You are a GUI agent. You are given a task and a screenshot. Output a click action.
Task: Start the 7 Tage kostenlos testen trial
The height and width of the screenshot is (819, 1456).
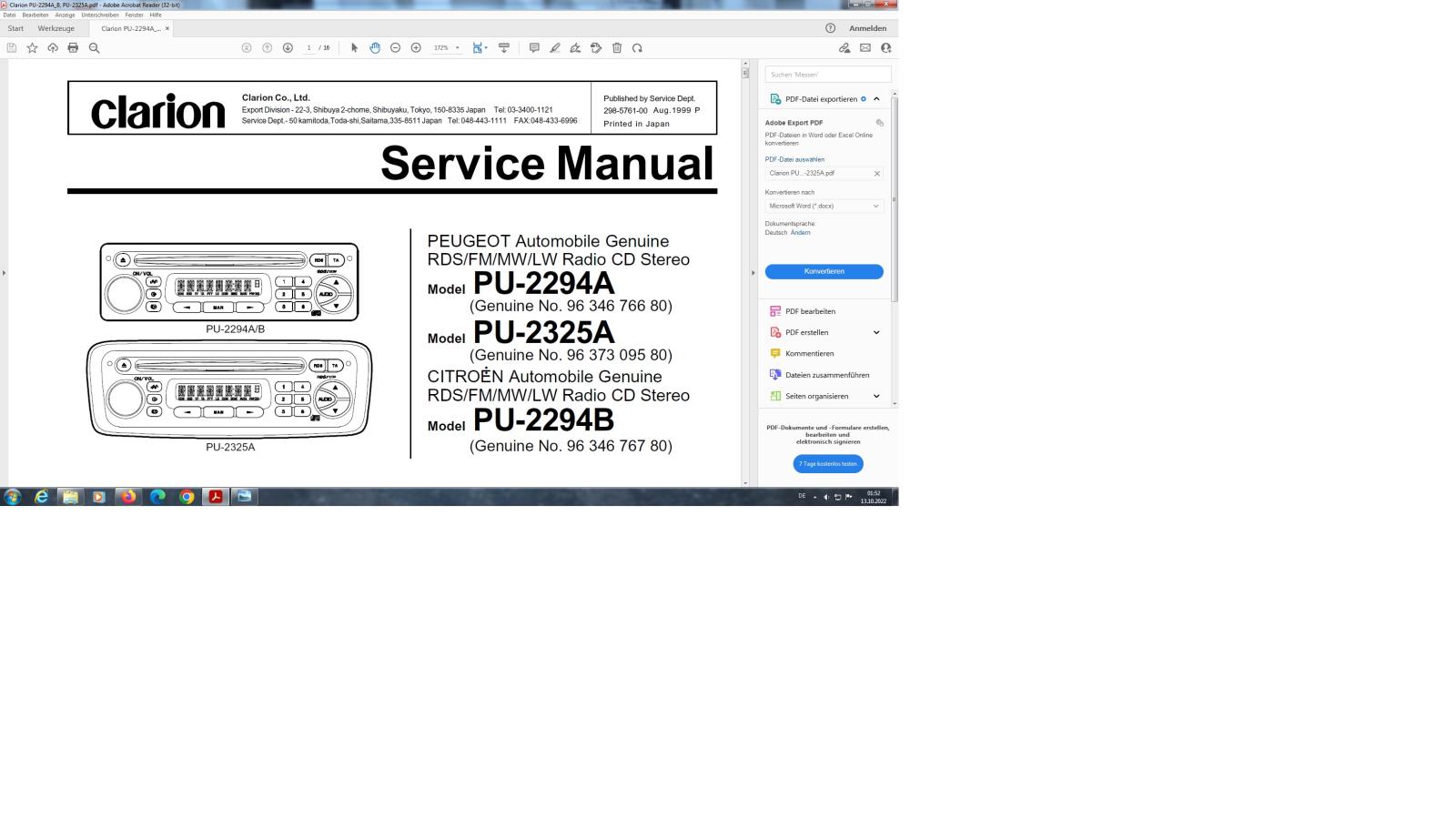point(828,464)
